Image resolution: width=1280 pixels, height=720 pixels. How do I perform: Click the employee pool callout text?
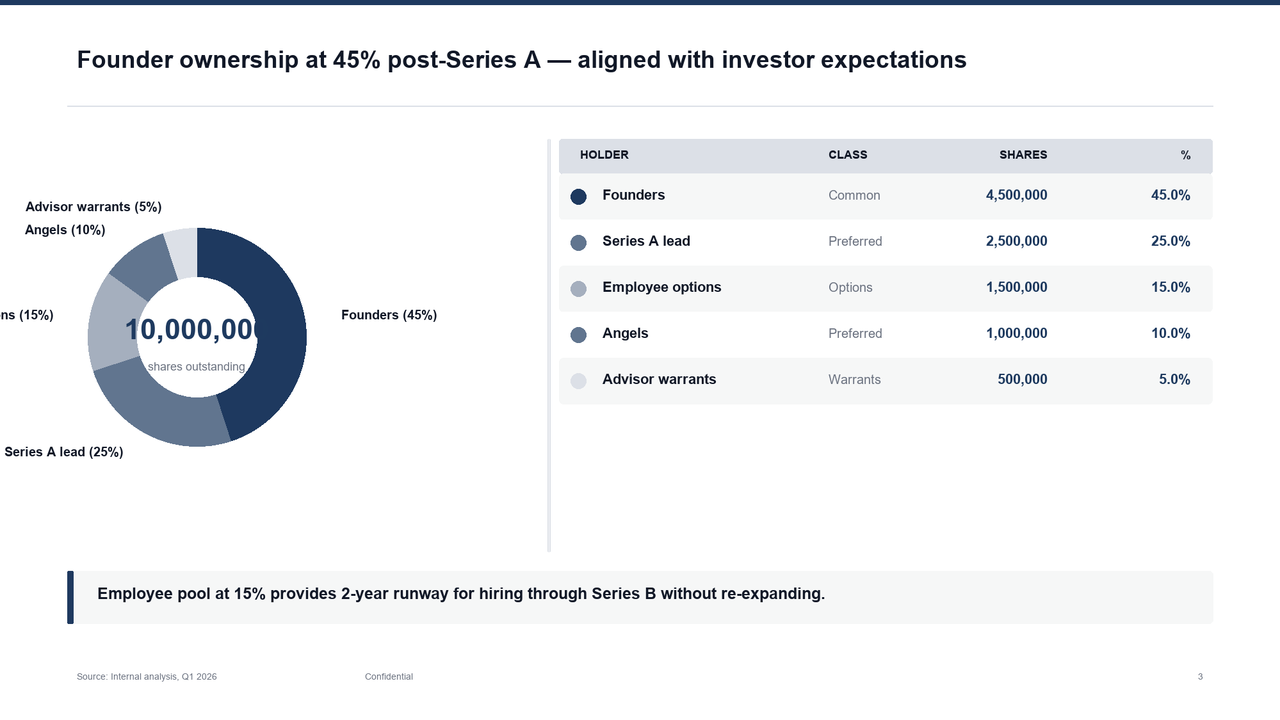pos(461,594)
